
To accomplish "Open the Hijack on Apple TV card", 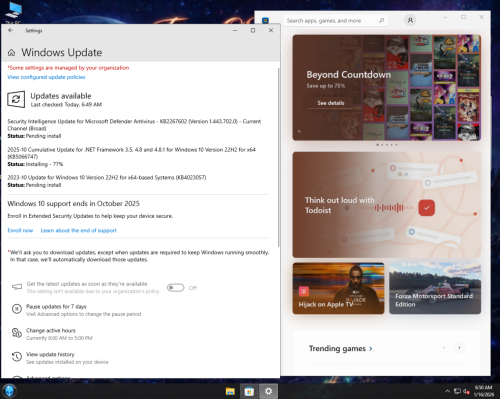I will 338,288.
